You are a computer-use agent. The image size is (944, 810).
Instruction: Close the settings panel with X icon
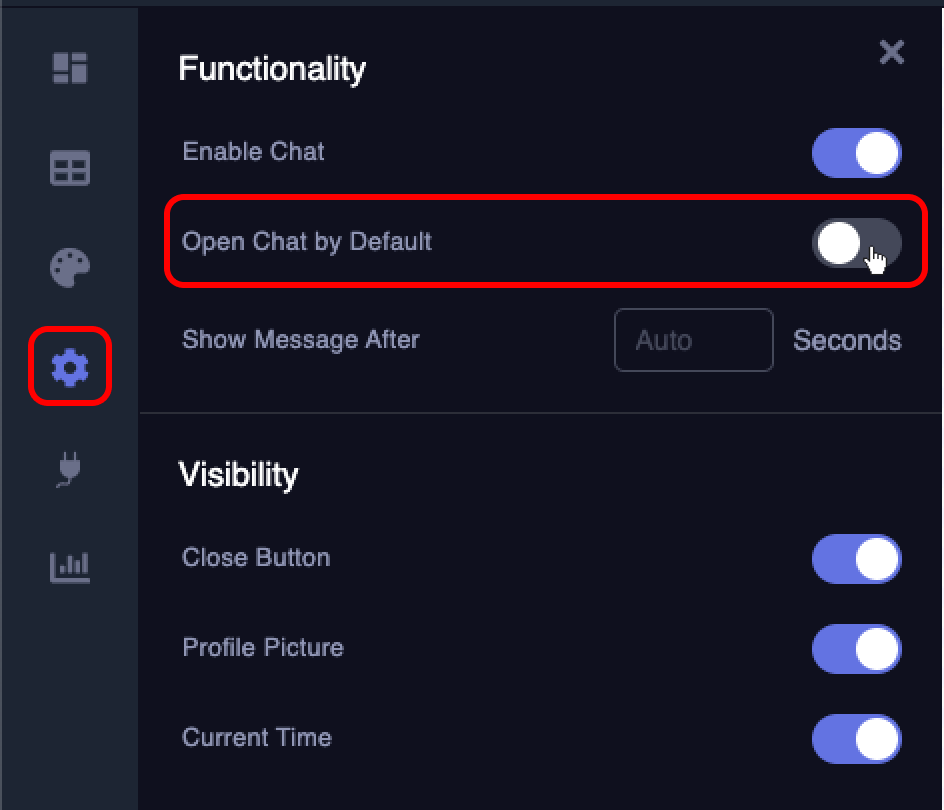click(892, 52)
